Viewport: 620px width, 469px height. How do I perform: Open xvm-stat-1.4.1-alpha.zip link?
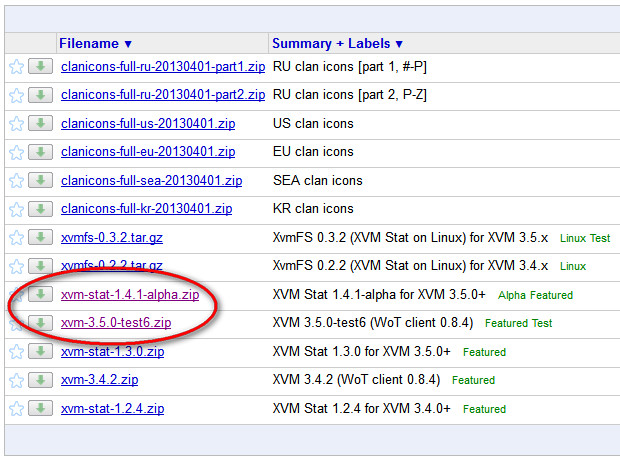point(130,295)
